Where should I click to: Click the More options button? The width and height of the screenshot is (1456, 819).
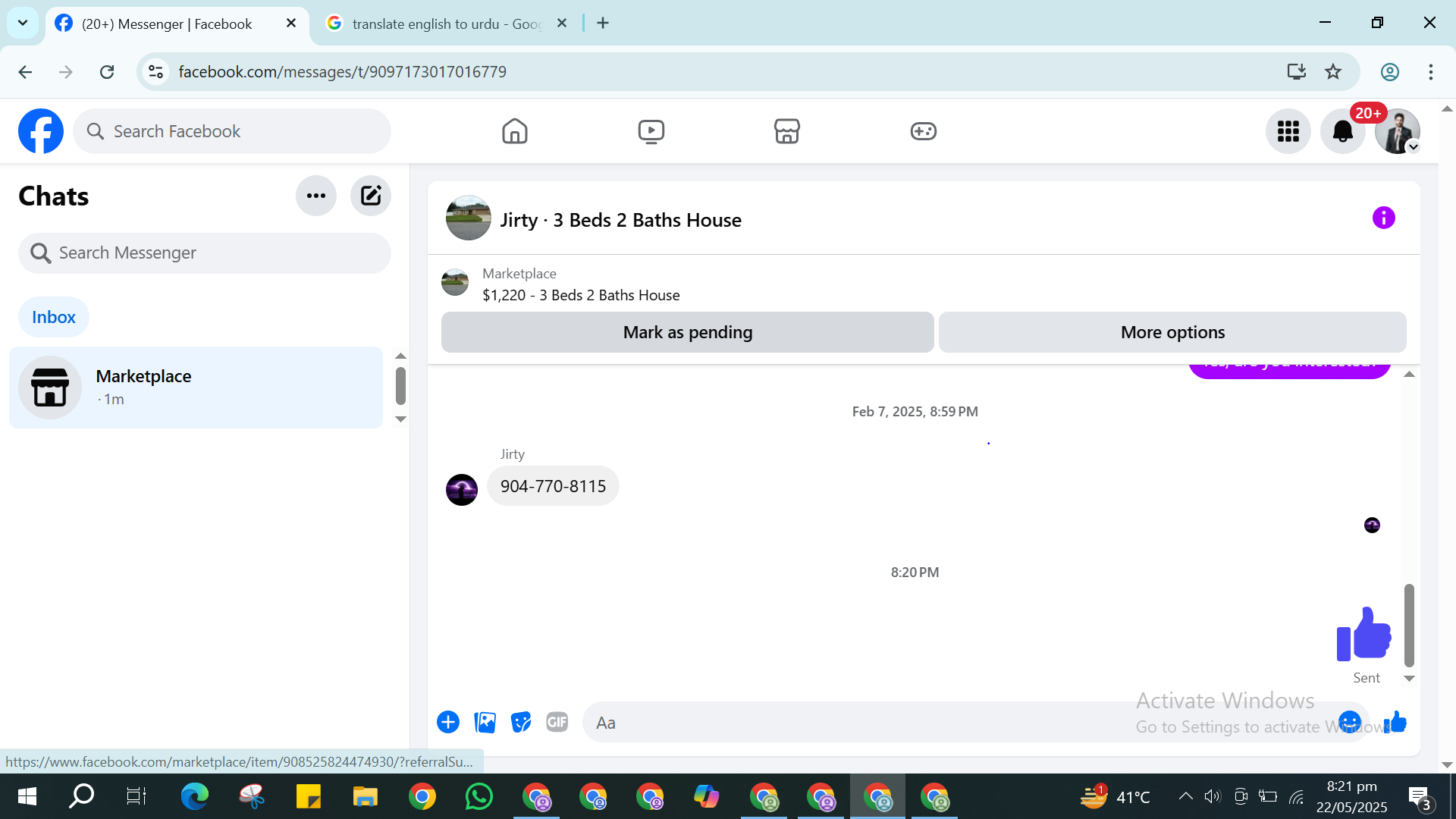point(1172,332)
